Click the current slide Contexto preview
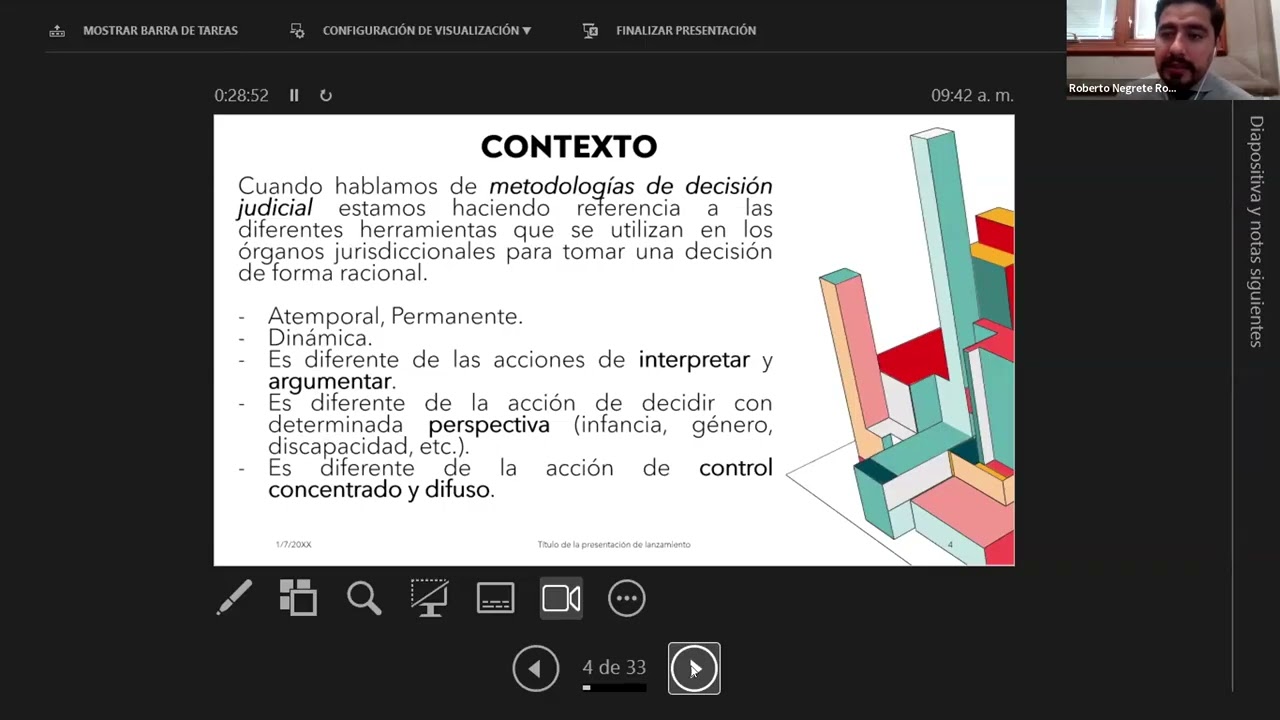Viewport: 1280px width, 720px height. 614,340
